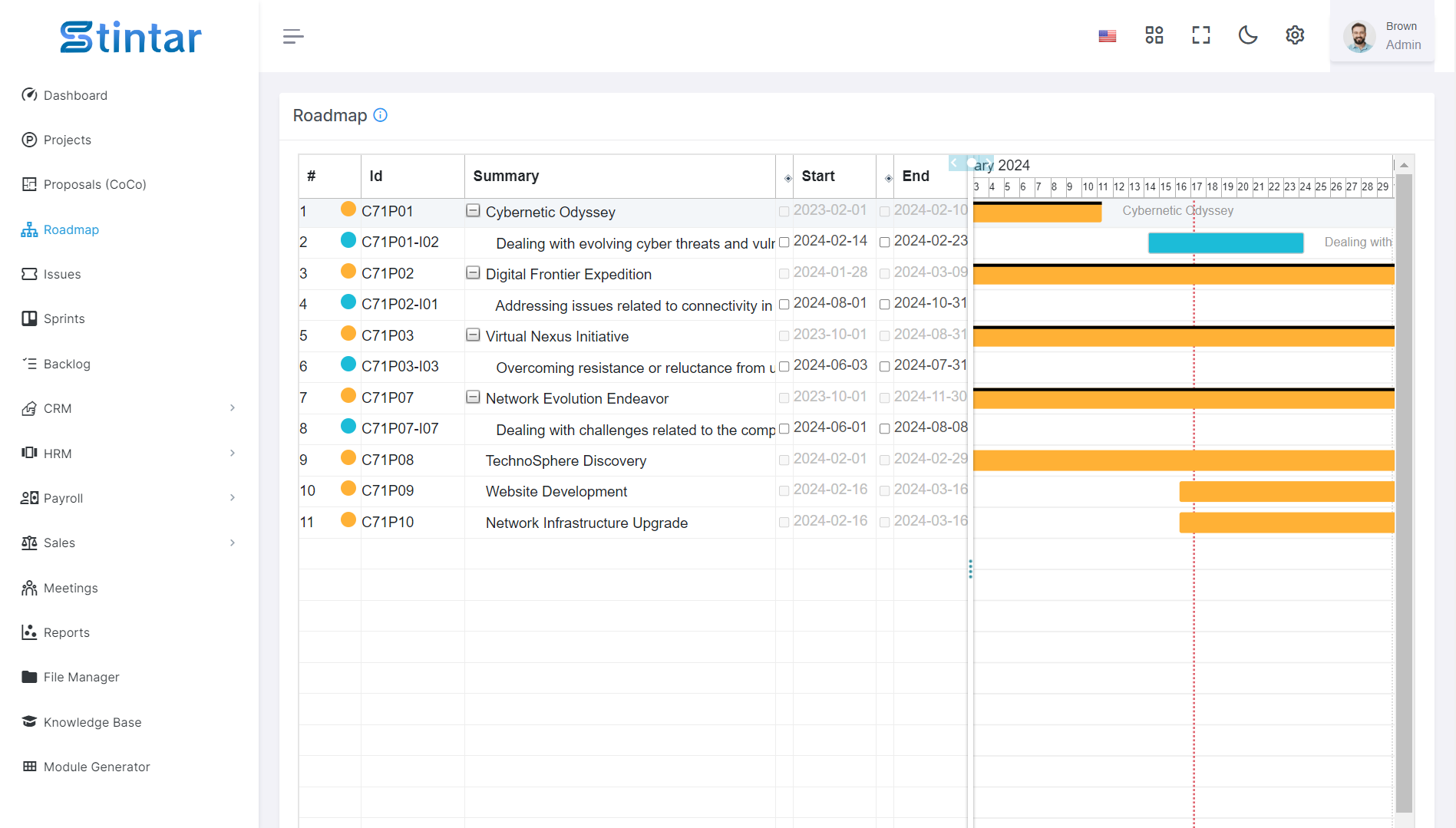Click the Roadmap info icon

pos(380,115)
